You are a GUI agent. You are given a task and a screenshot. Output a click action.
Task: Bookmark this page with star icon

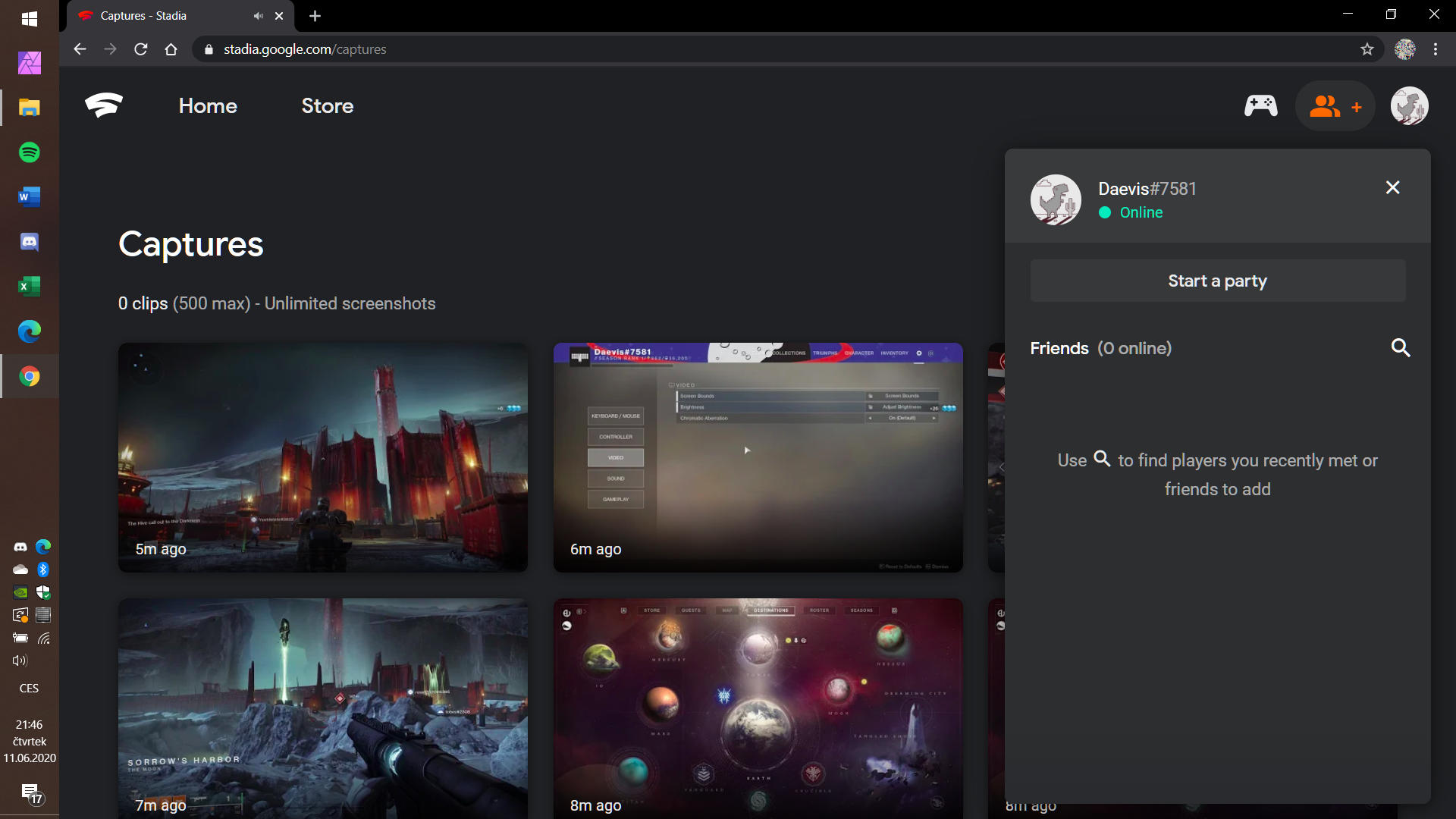tap(1367, 49)
